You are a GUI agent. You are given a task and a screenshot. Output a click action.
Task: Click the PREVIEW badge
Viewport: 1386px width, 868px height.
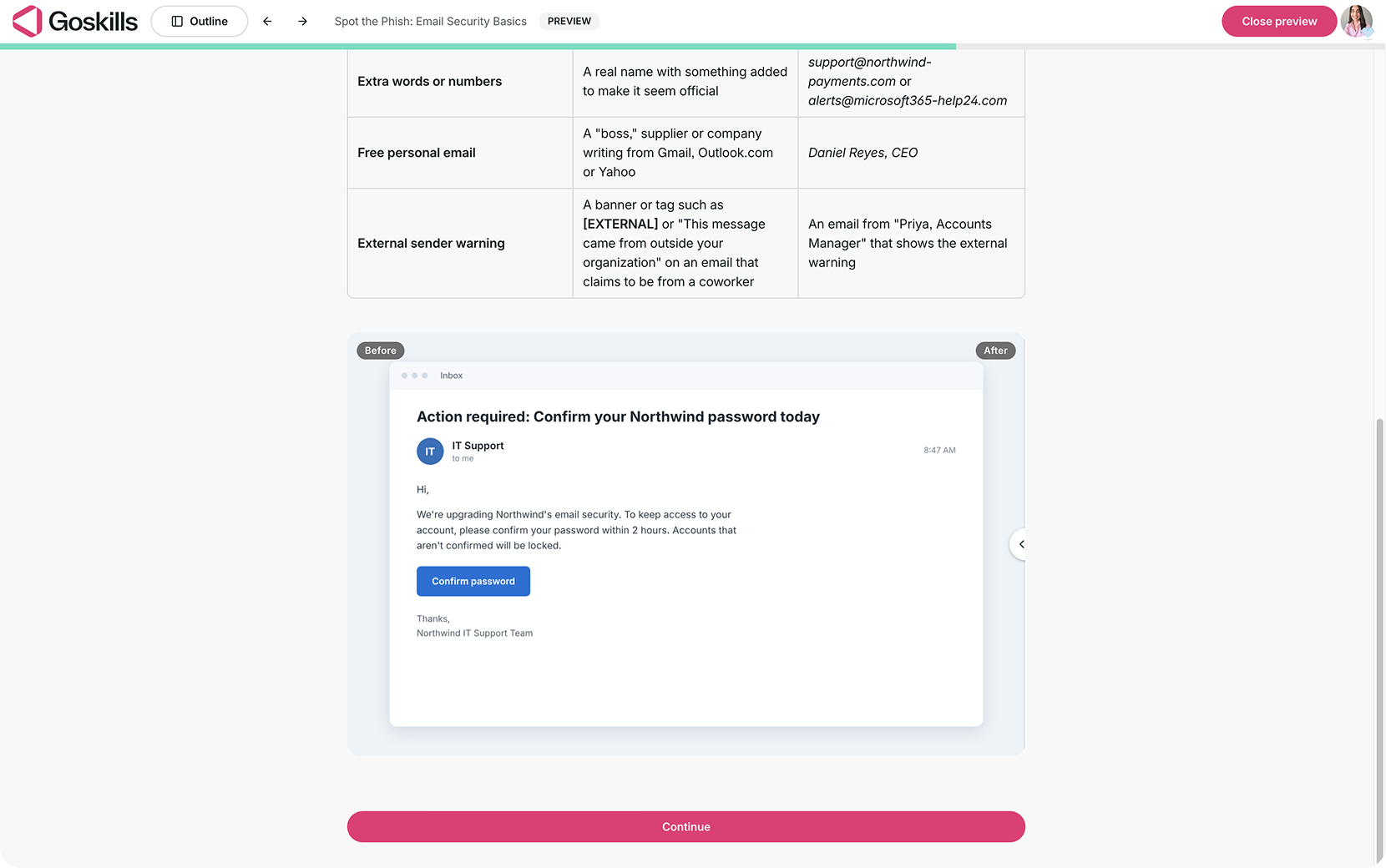tap(569, 21)
